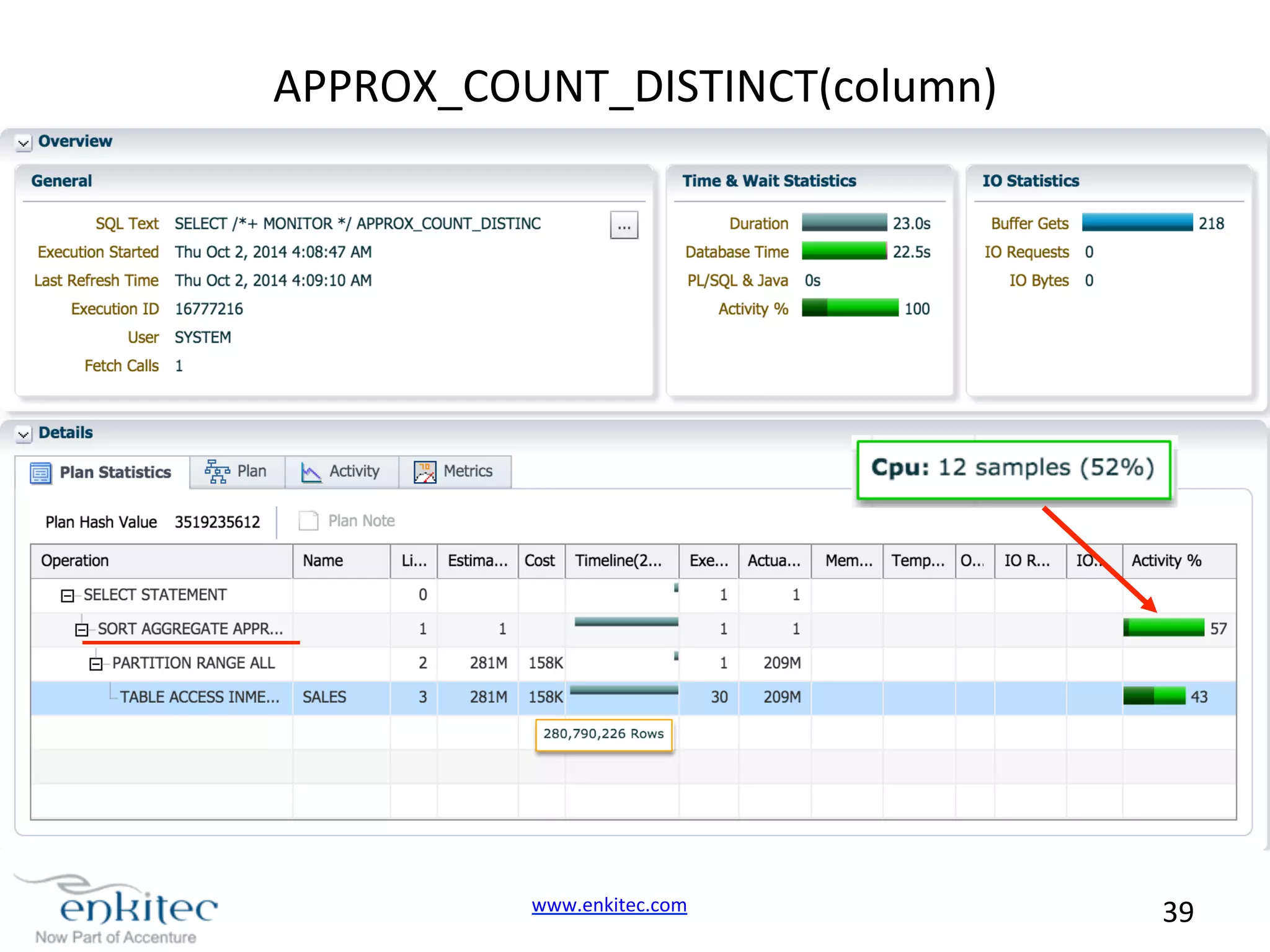This screenshot has height=952, width=1270.
Task: Click Execution Started timestamp 4:08:47 AM
Action: 273,252
